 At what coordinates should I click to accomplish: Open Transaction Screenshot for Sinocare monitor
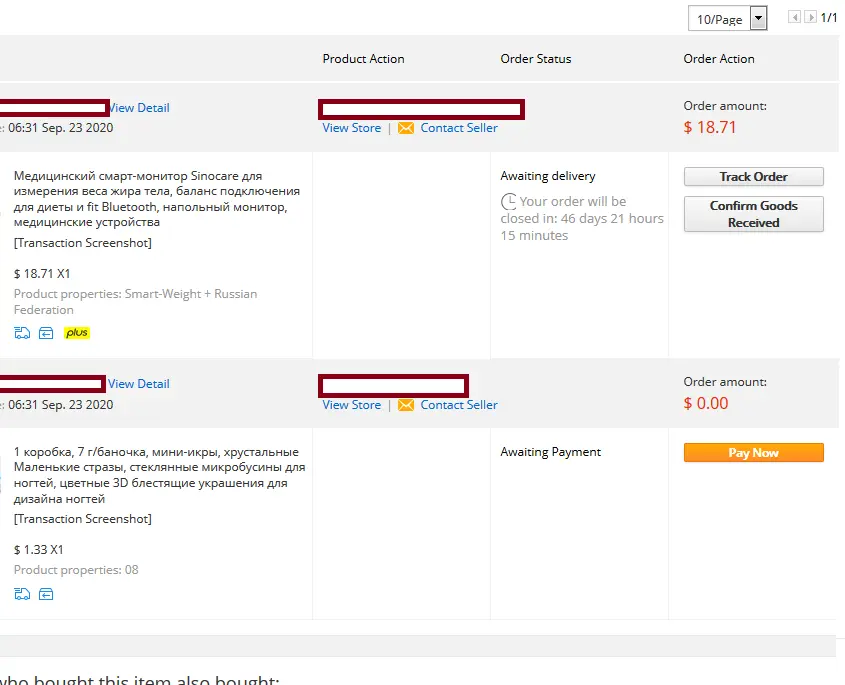coord(82,243)
